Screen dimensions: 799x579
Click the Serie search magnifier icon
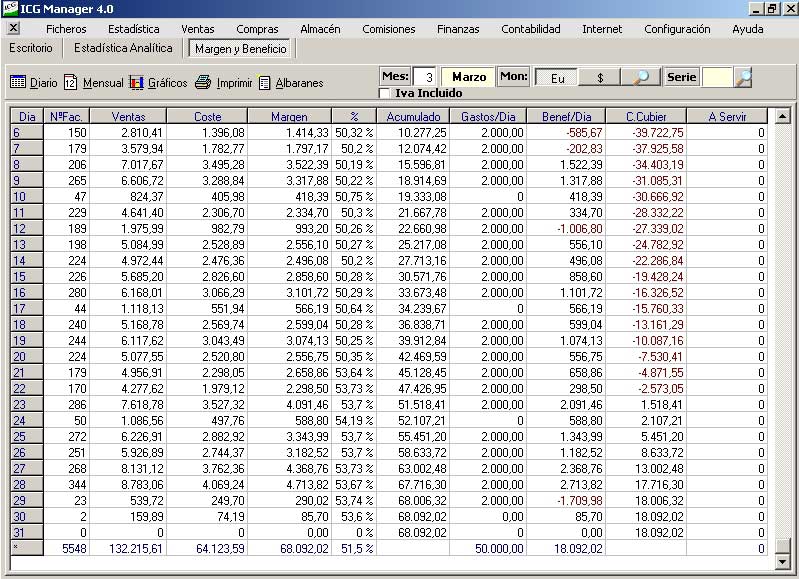click(x=742, y=77)
